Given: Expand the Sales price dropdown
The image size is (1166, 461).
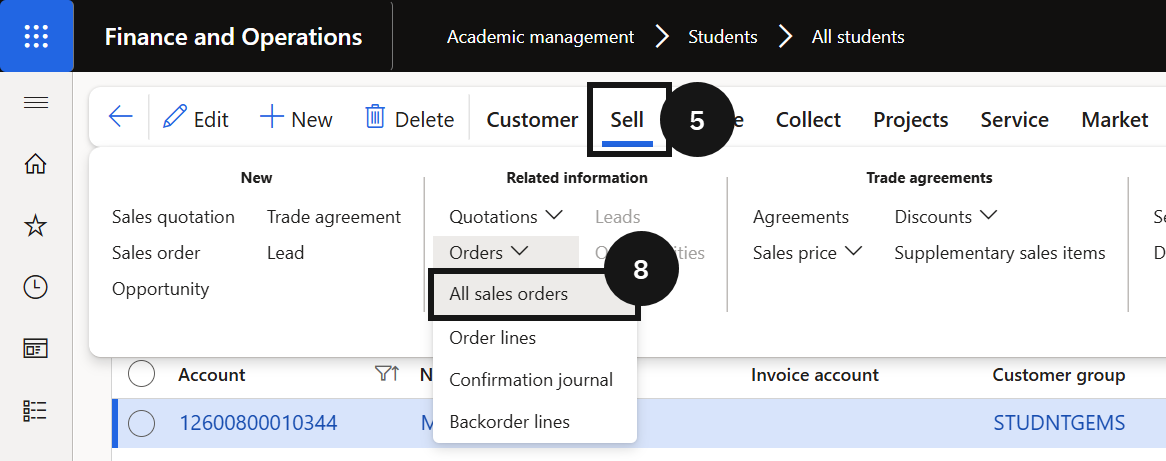Looking at the screenshot, I should tap(807, 253).
